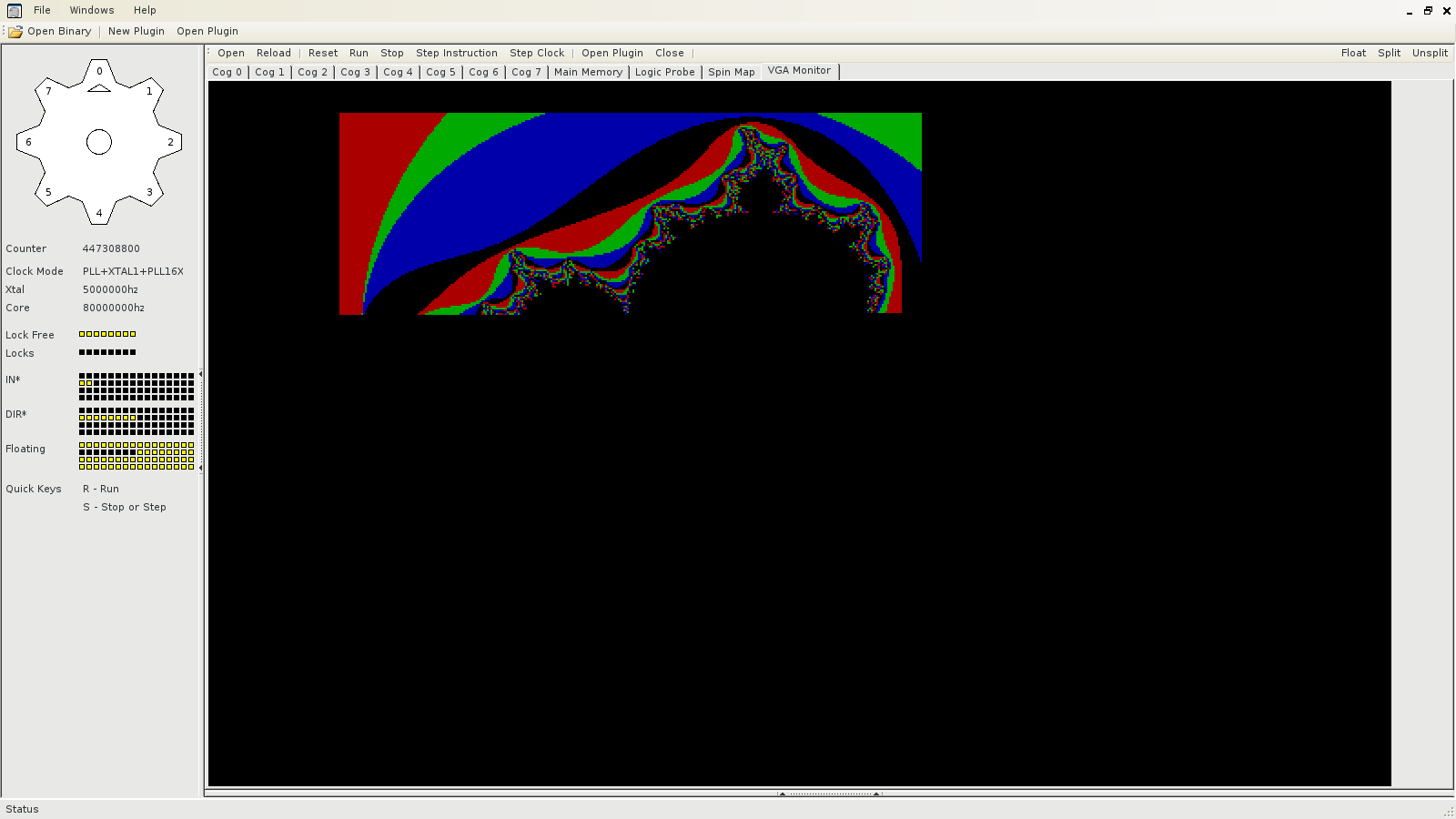Click the center circle of the cog hub
Screen dimensions: 1456x819
tap(99, 142)
